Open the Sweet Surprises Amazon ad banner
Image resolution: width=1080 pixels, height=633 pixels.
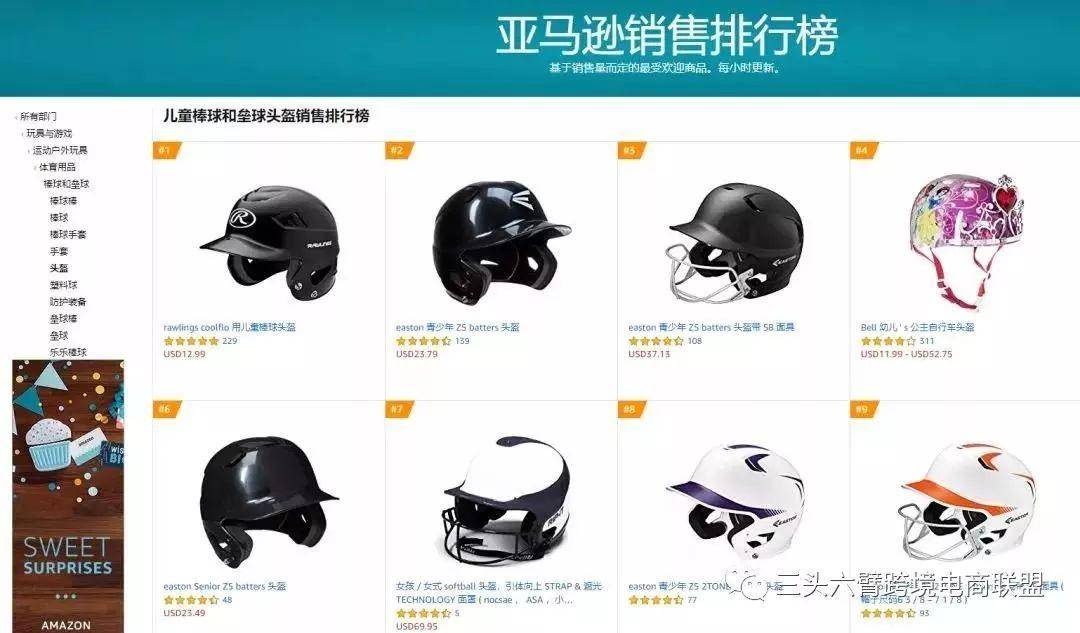click(x=68, y=496)
